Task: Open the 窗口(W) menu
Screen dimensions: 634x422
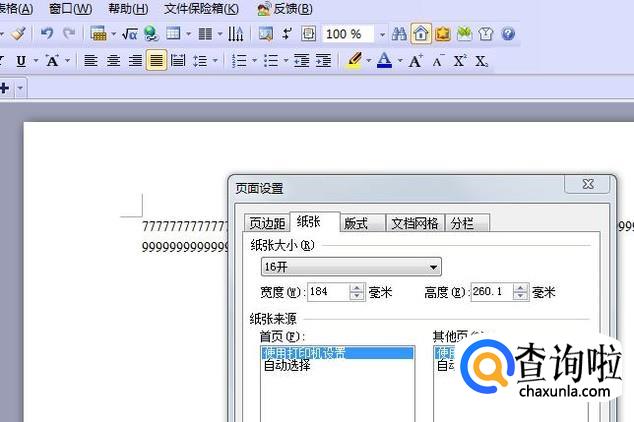Action: (70, 9)
